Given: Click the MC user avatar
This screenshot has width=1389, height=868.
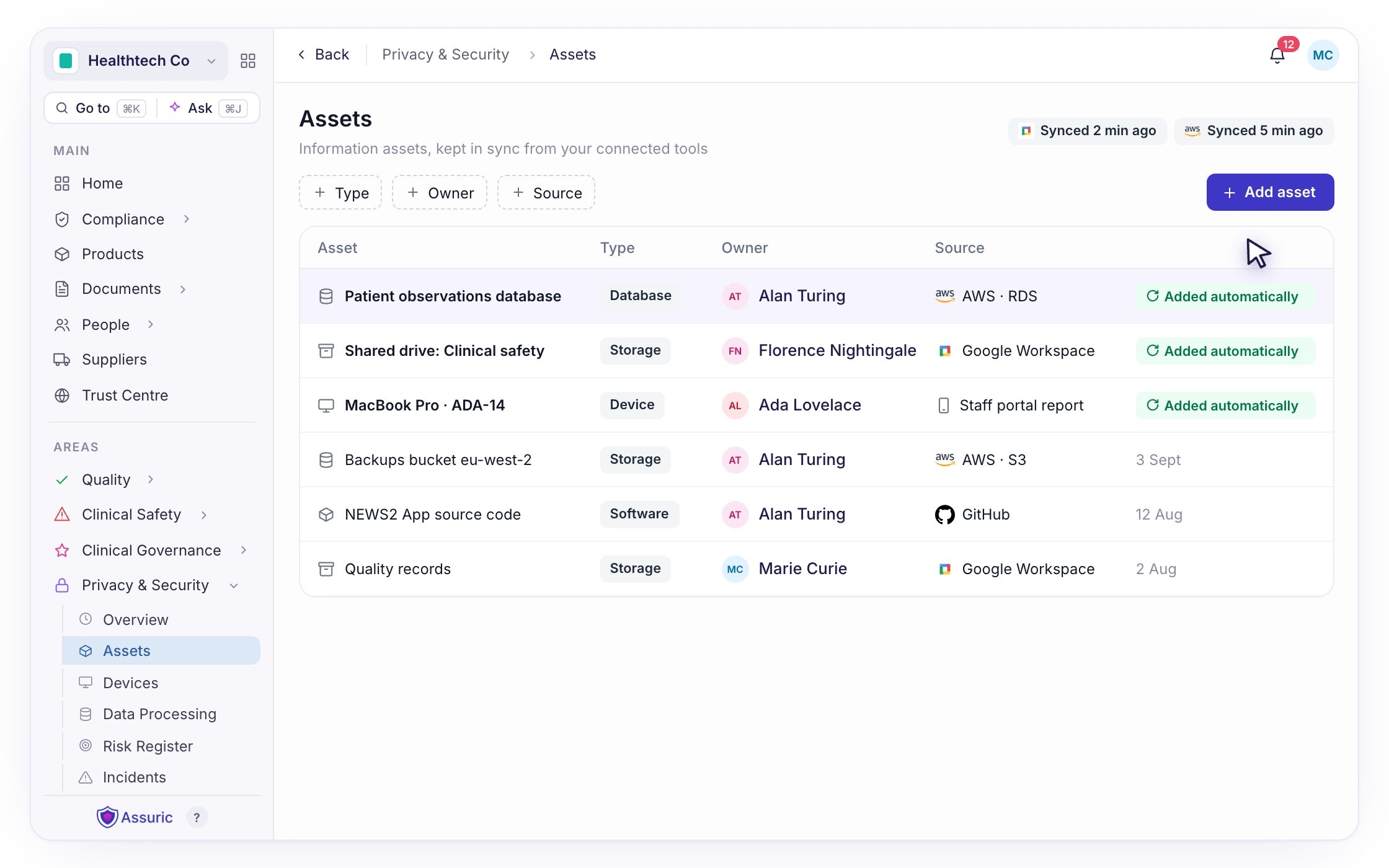Looking at the screenshot, I should point(1323,55).
